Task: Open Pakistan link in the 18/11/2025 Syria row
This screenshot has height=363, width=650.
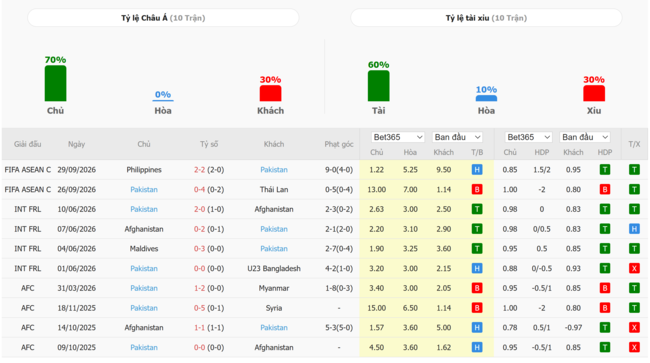Action: [144, 308]
